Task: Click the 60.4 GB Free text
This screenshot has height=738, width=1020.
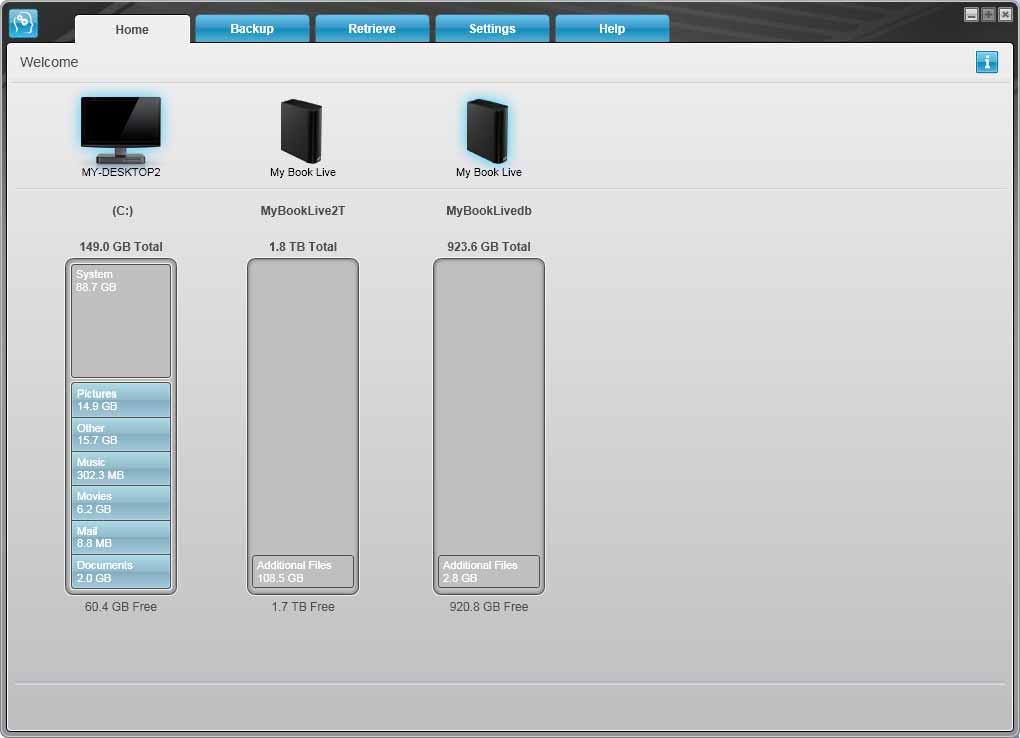Action: (x=121, y=607)
